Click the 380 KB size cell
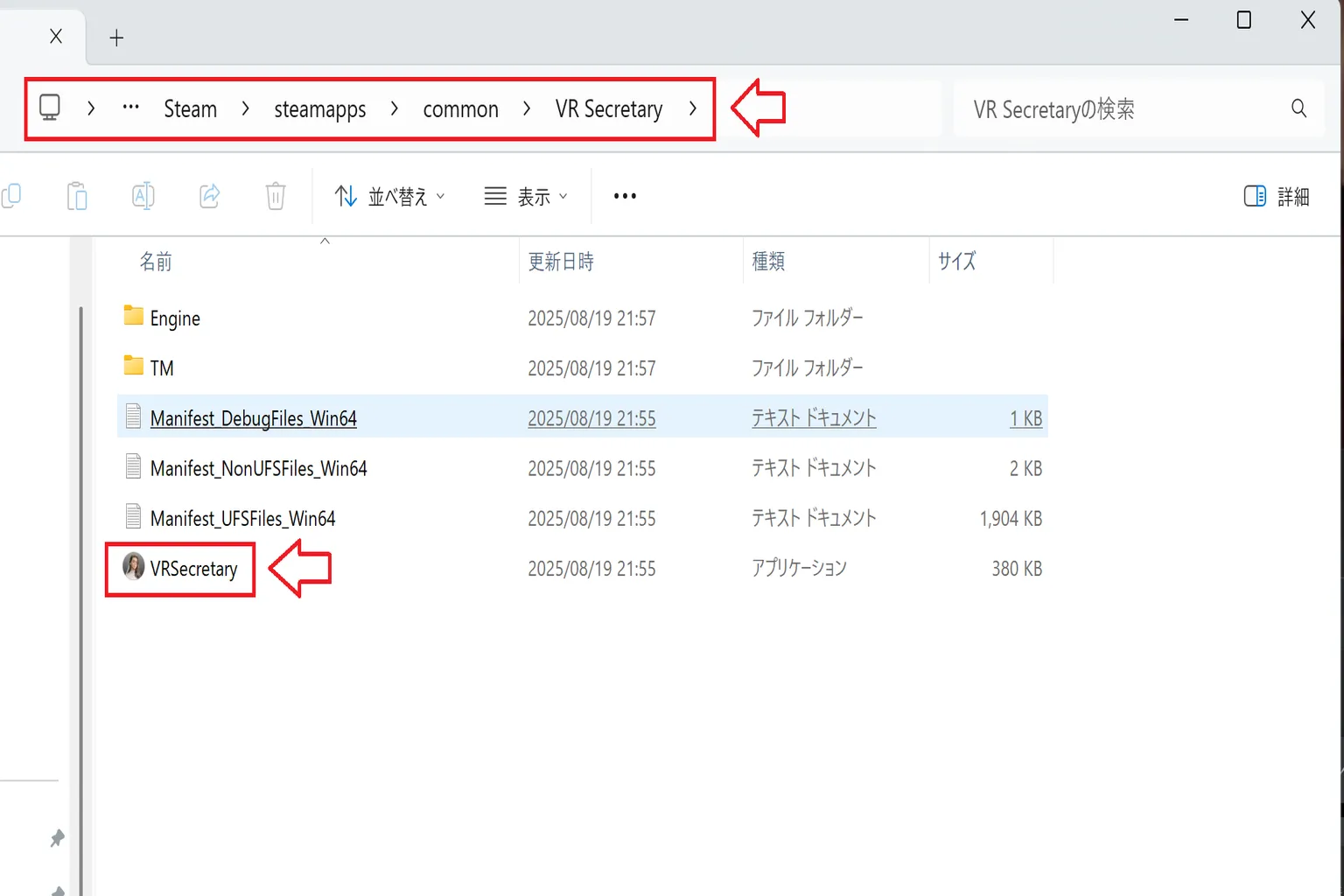Image resolution: width=1344 pixels, height=896 pixels. (1017, 568)
